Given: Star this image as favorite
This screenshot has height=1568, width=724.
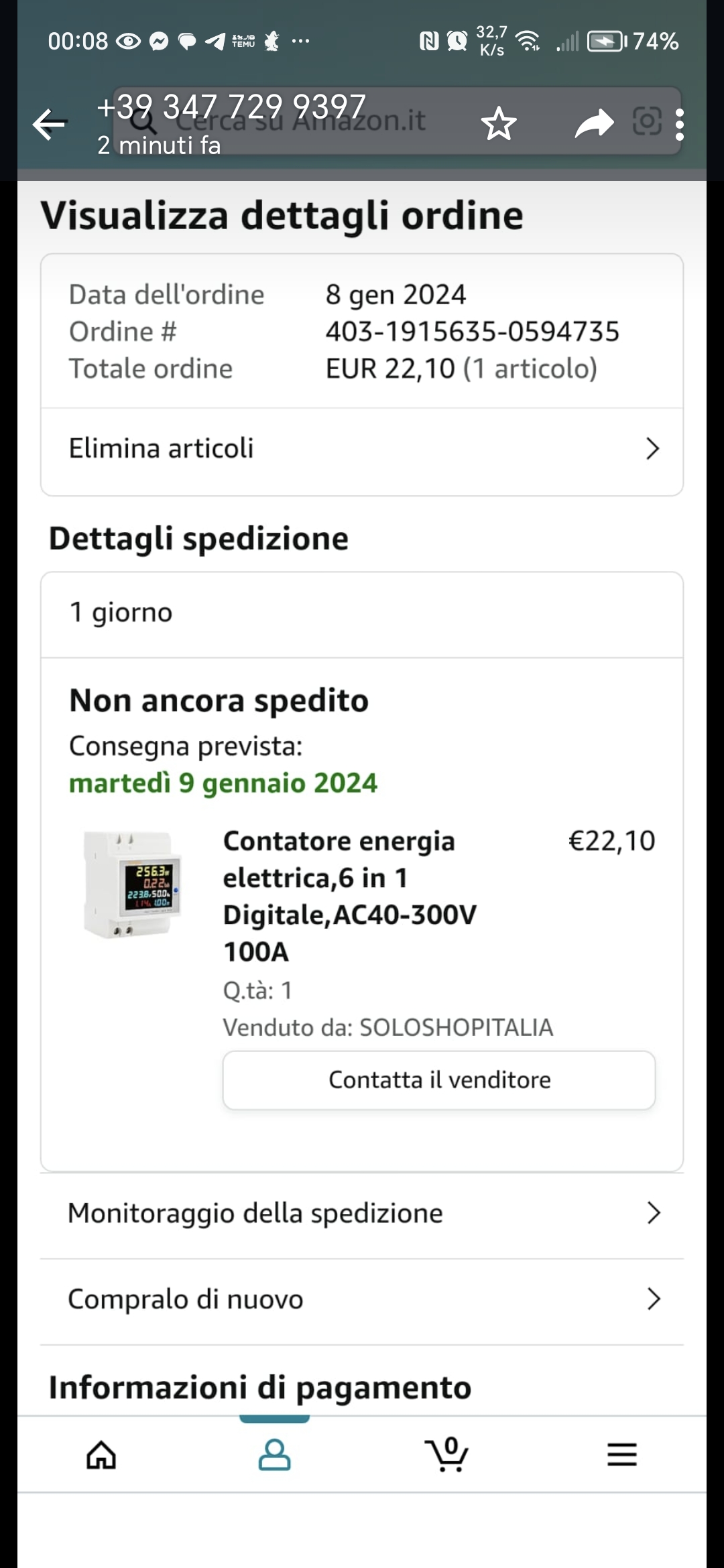Looking at the screenshot, I should click(499, 124).
